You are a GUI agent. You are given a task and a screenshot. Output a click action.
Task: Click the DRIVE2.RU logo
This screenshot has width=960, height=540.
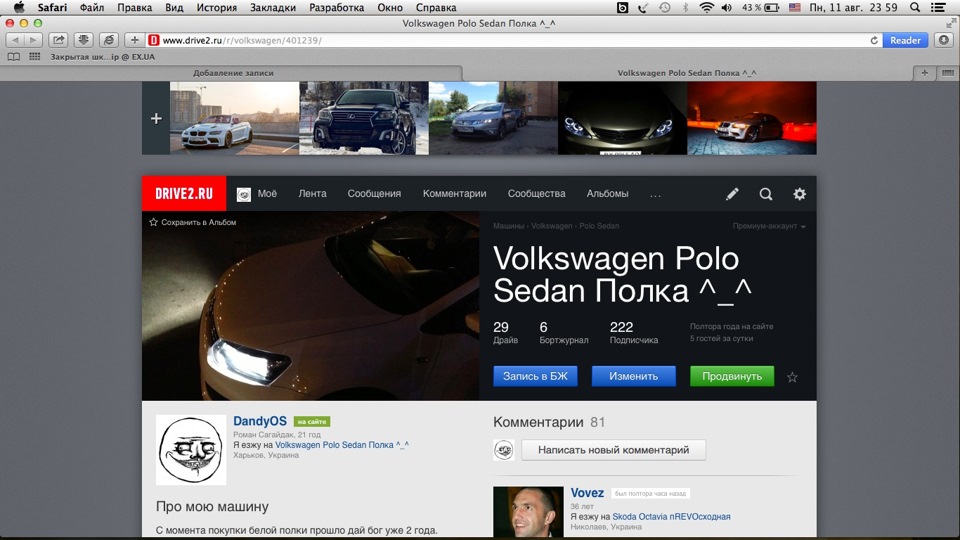pos(184,193)
